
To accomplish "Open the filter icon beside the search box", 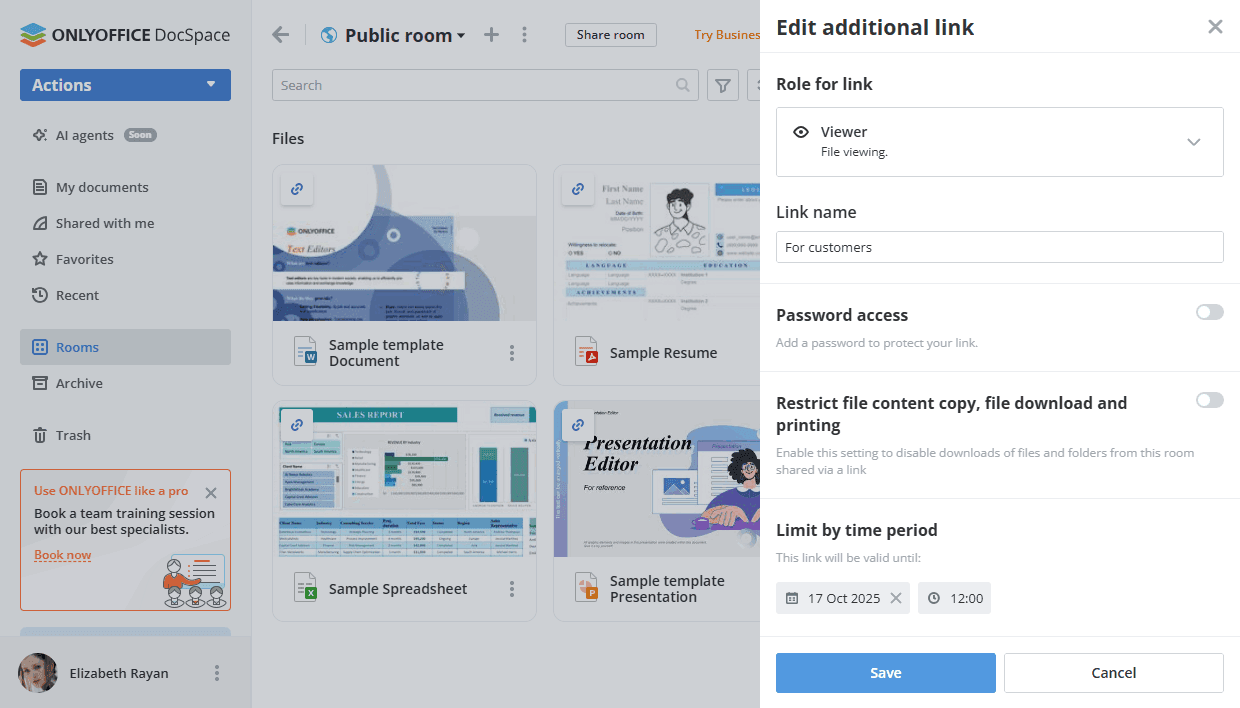I will (x=723, y=86).
